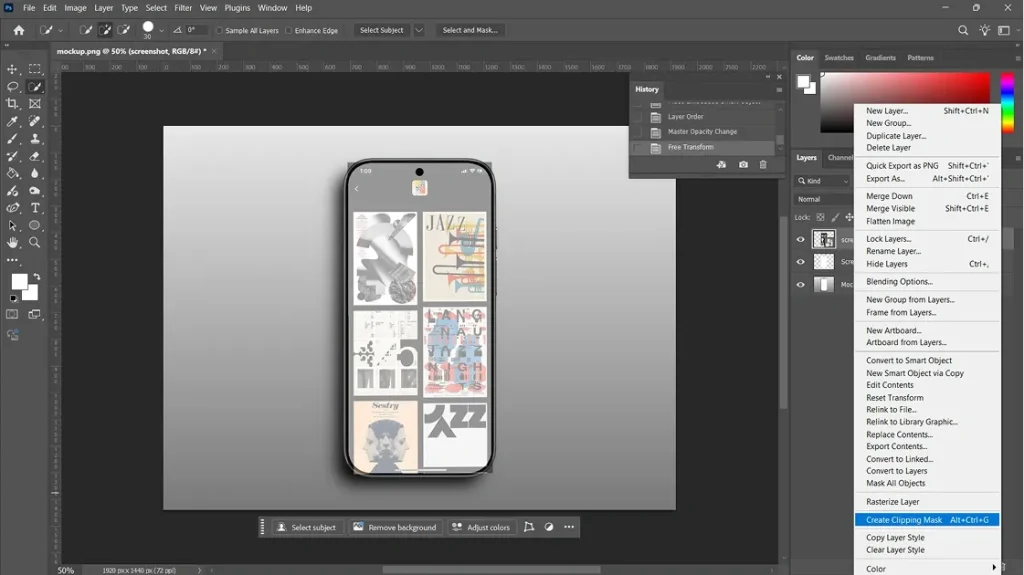
Task: Select the Lasso tool
Action: pyautogui.click(x=12, y=86)
